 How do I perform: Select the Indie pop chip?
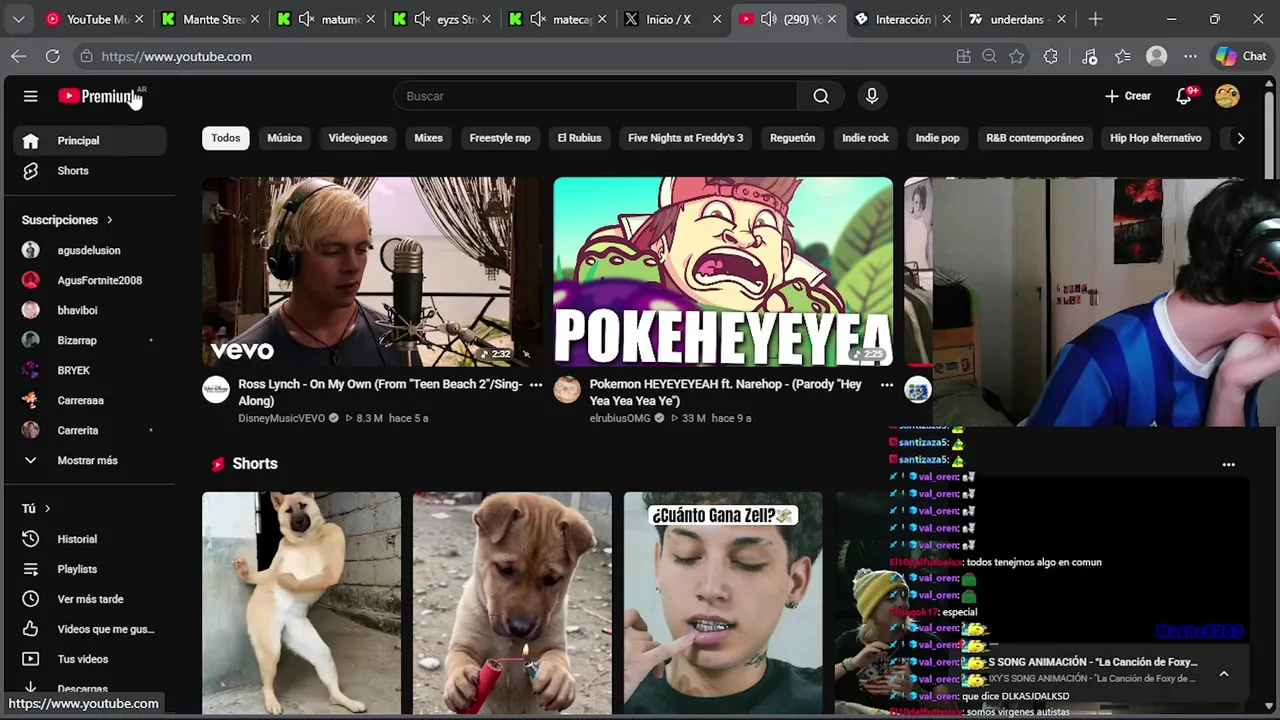point(937,138)
